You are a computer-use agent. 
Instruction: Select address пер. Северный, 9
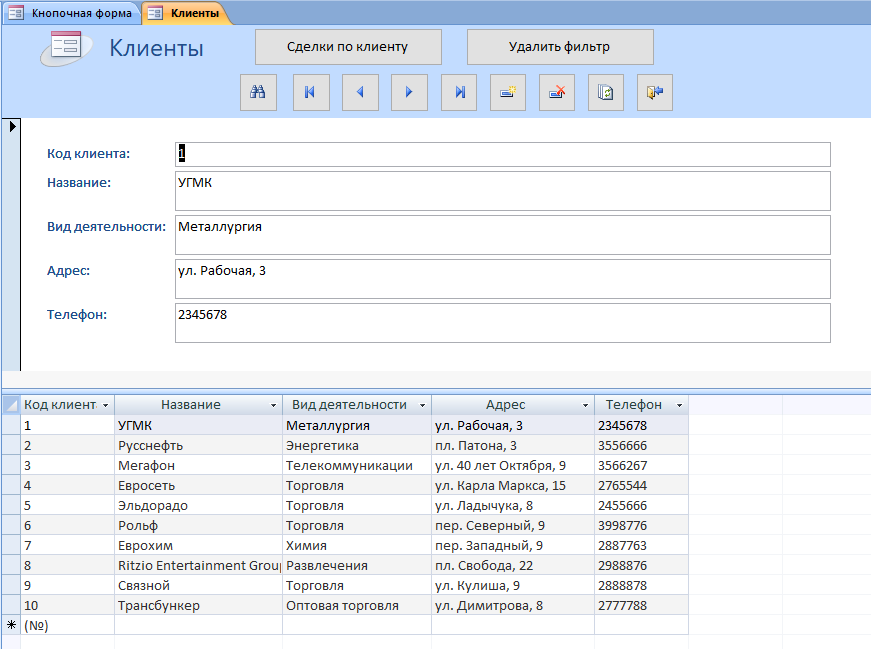click(x=513, y=526)
